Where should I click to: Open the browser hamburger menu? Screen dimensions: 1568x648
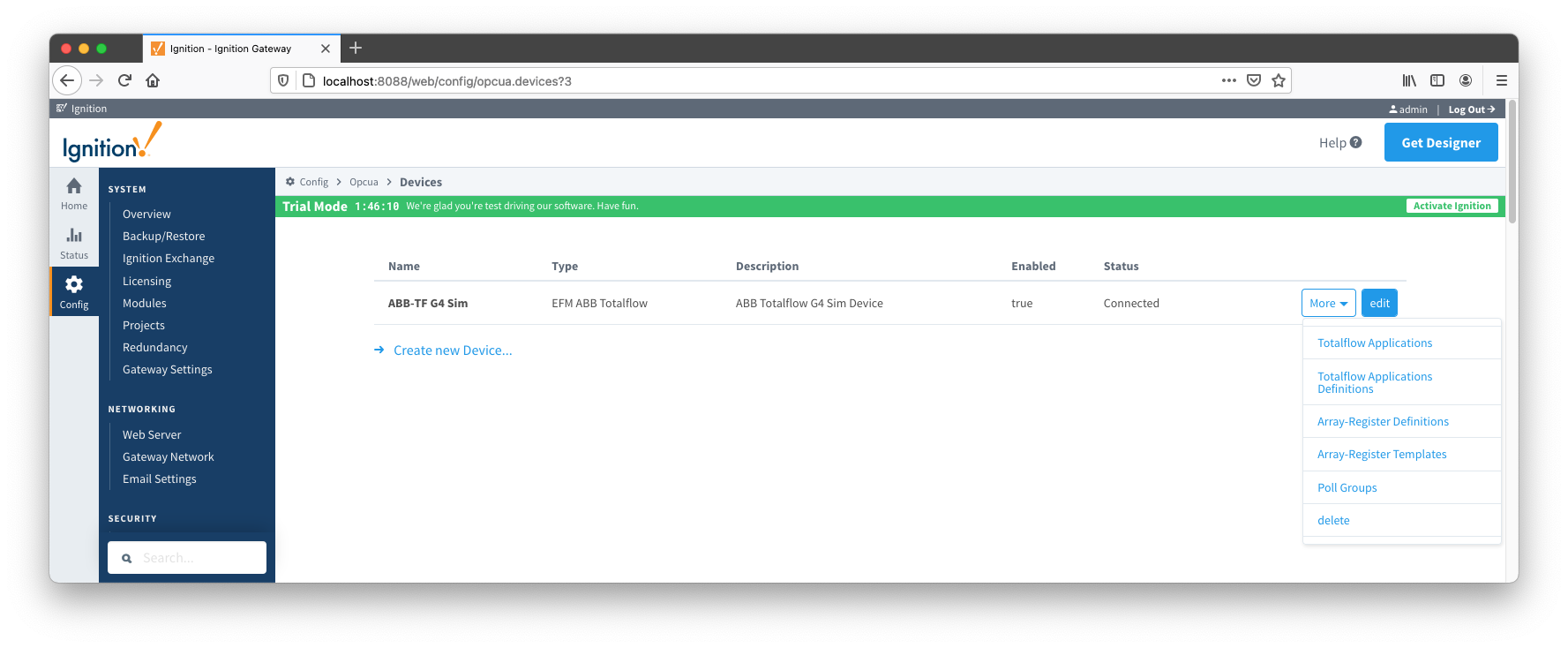click(1502, 80)
